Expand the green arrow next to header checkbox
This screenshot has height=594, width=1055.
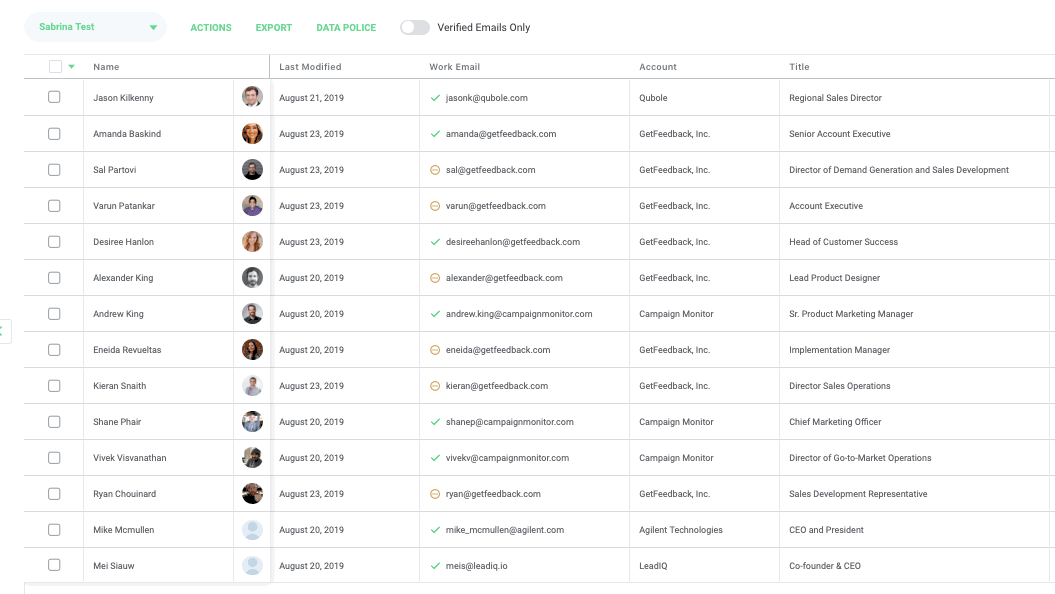click(x=72, y=67)
